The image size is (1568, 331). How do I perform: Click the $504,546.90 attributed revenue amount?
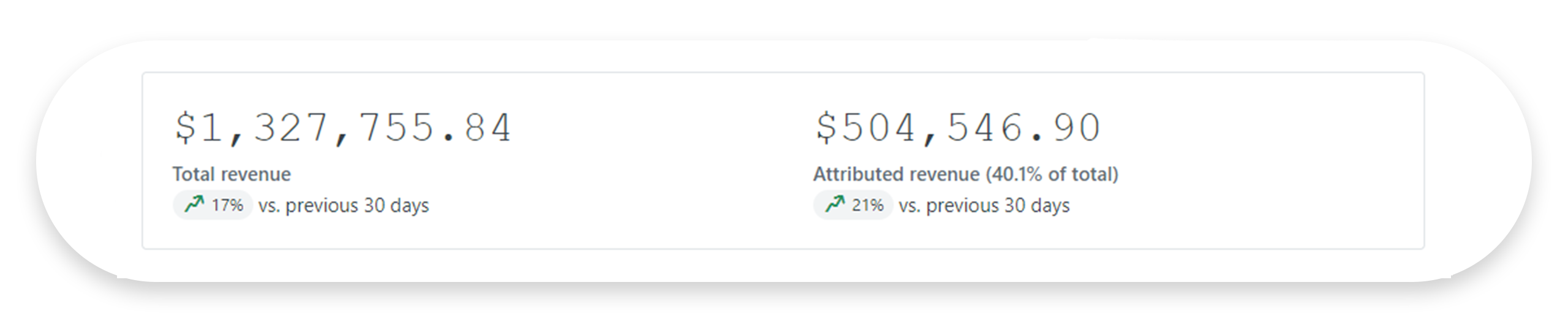pyautogui.click(x=959, y=129)
